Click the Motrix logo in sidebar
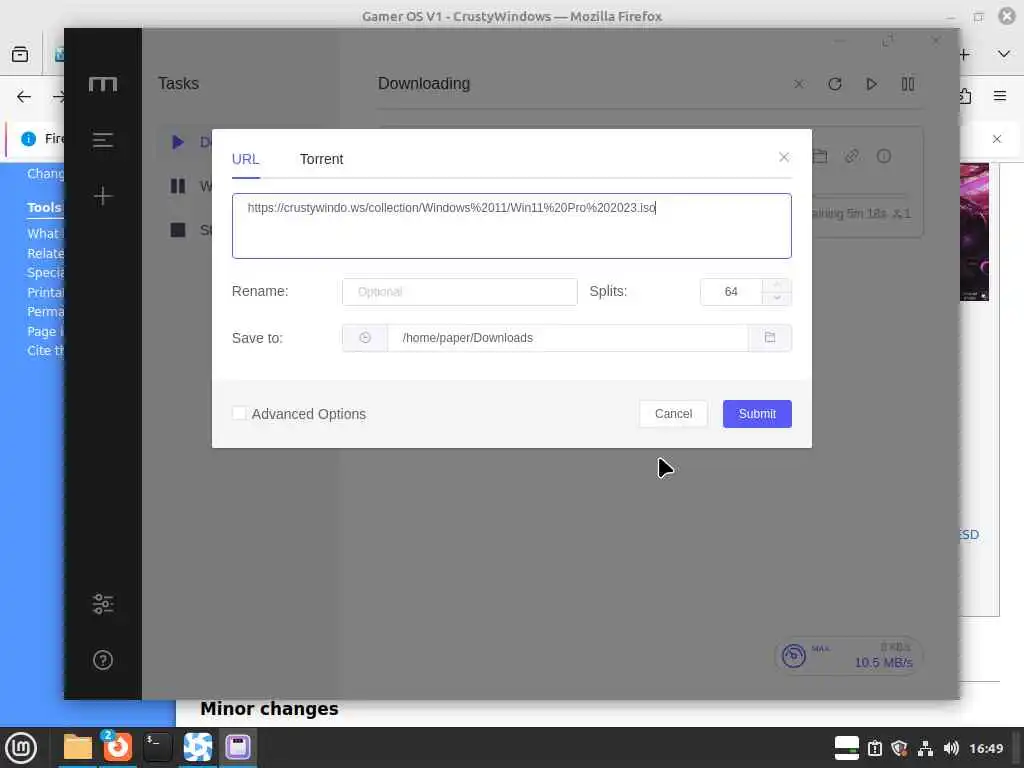 coord(103,84)
